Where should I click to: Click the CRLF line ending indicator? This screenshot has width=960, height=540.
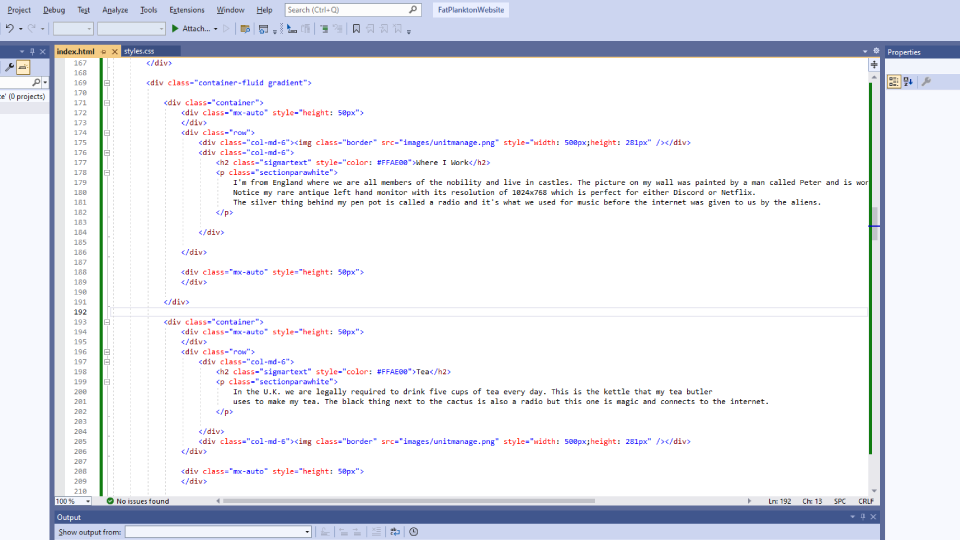[x=866, y=501]
